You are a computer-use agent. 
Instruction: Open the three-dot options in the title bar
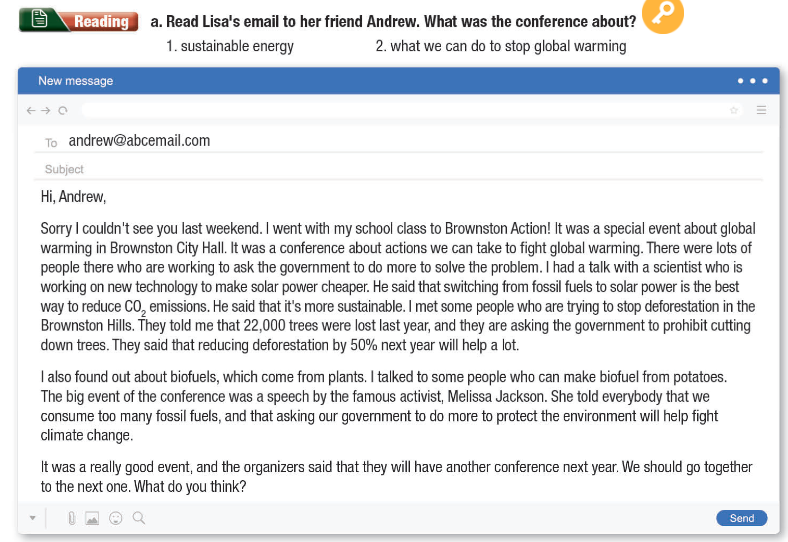(752, 81)
